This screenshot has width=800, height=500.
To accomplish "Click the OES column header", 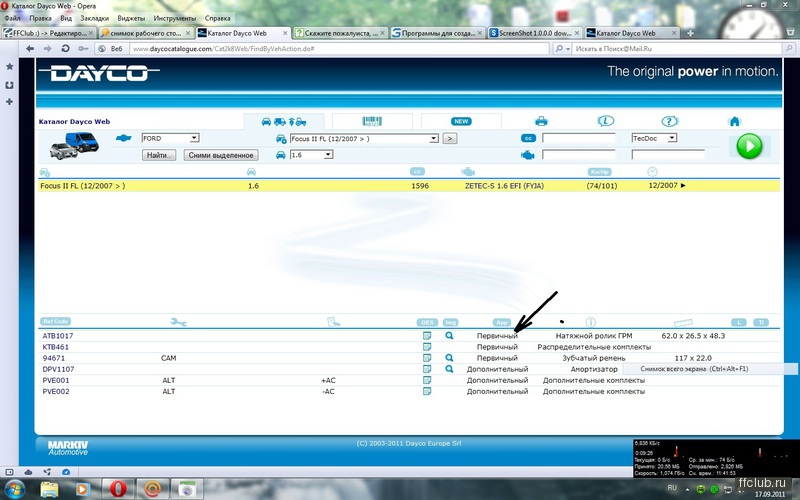I will click(428, 322).
